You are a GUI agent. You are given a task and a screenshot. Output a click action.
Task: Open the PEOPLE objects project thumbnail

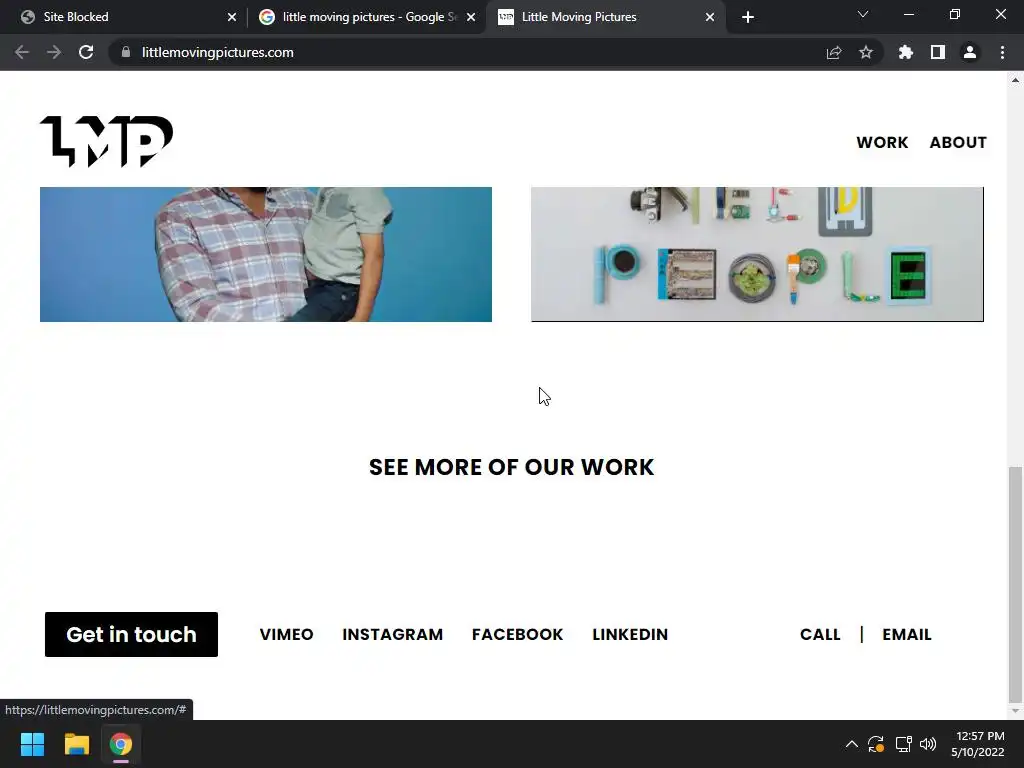coord(757,254)
